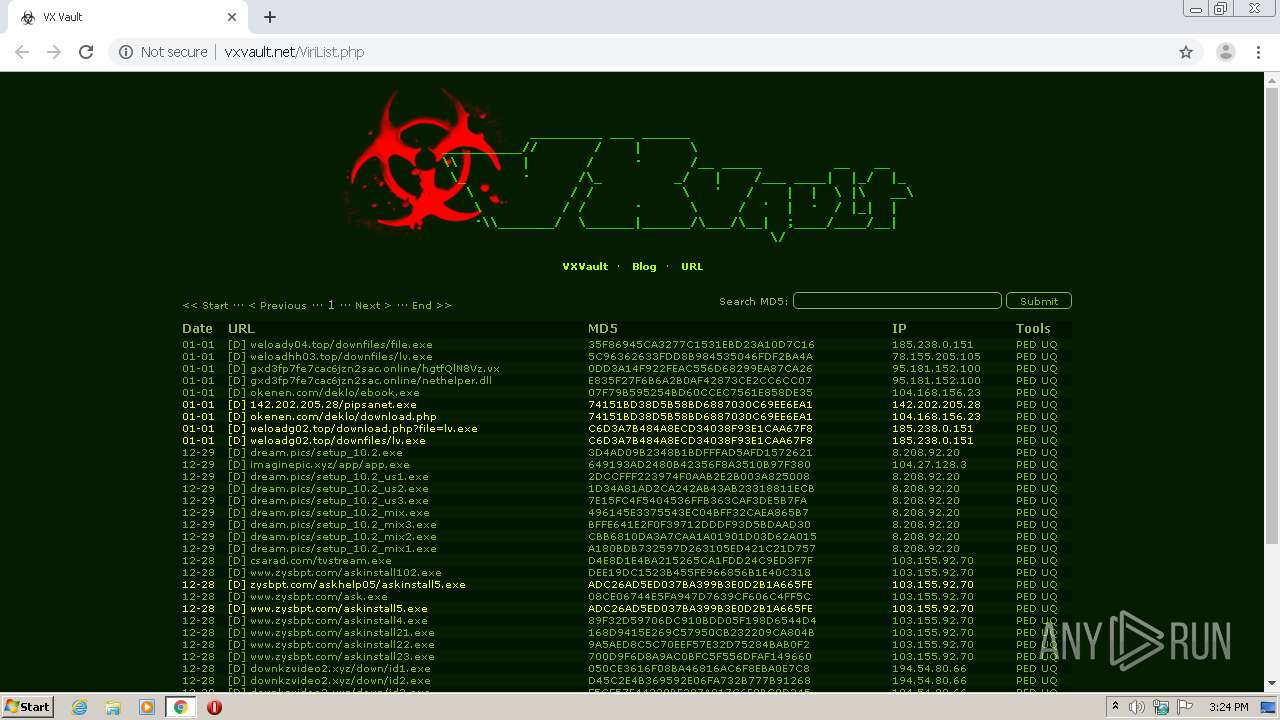This screenshot has width=1280, height=720.
Task: Go to the Next > page link
Action: click(373, 305)
